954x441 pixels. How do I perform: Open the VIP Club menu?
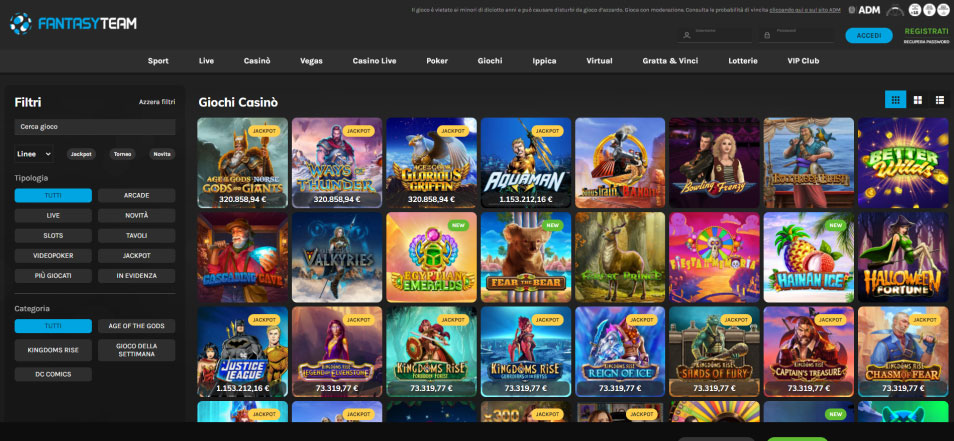pyautogui.click(x=803, y=61)
